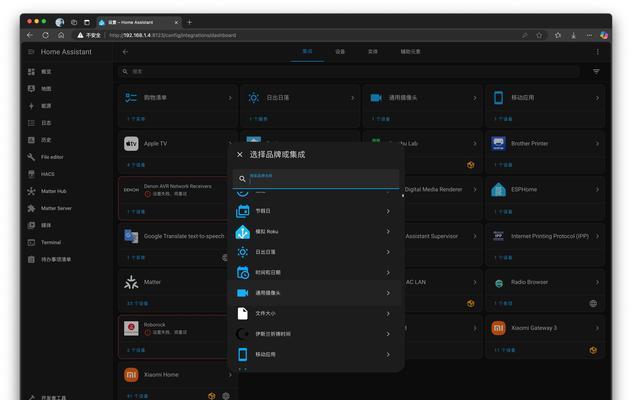Open the Brother Printer card chevron
This screenshot has height=400, width=632.
597,144
